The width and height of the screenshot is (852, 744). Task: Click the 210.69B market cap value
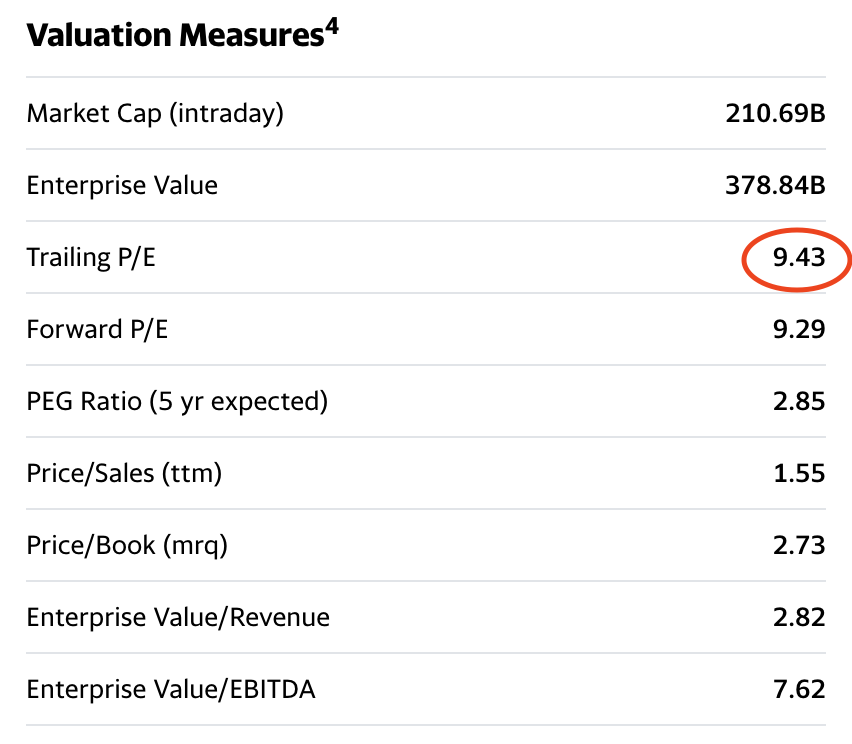[775, 114]
